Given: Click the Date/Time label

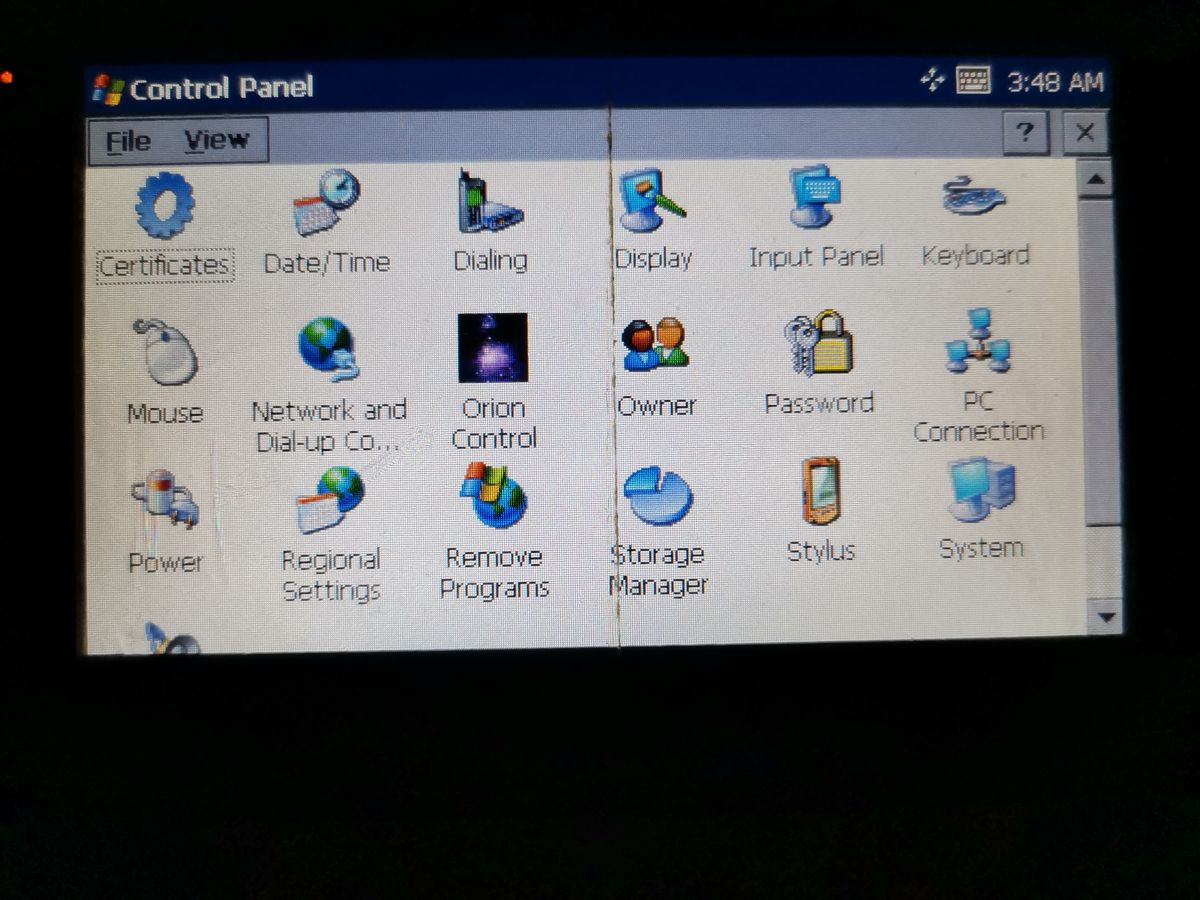Looking at the screenshot, I should click(326, 262).
